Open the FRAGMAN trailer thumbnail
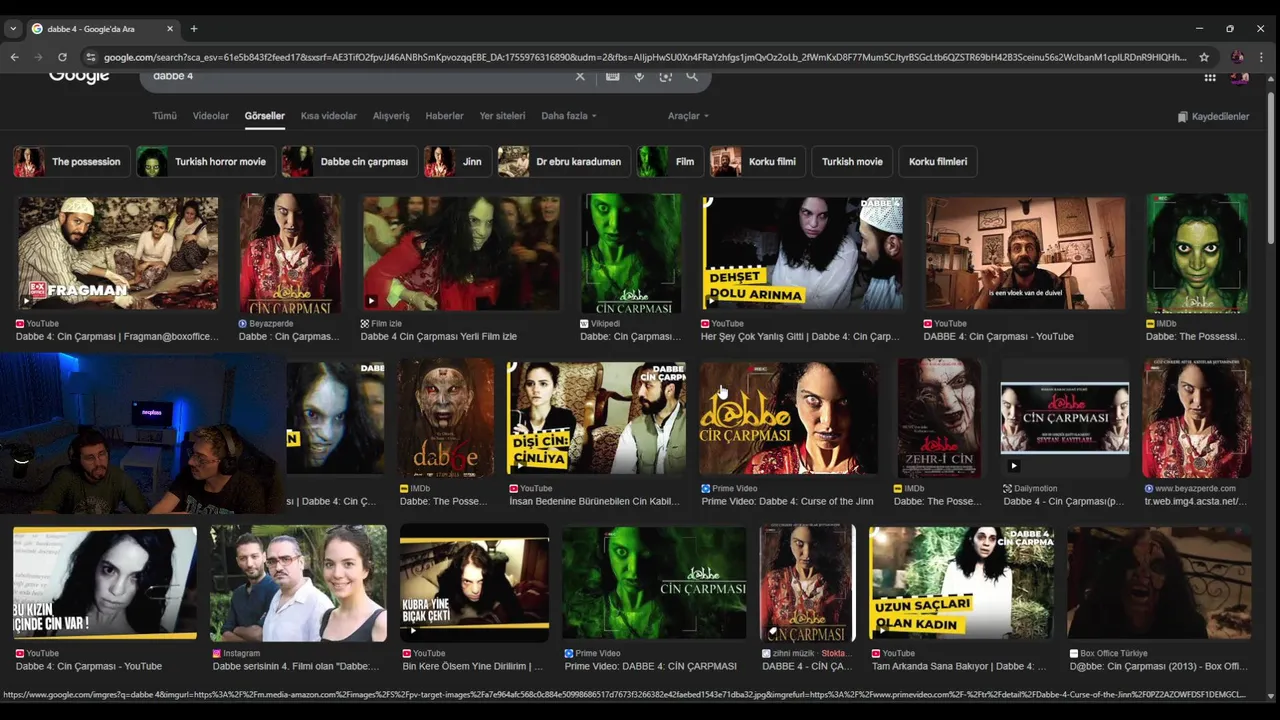 [117, 253]
